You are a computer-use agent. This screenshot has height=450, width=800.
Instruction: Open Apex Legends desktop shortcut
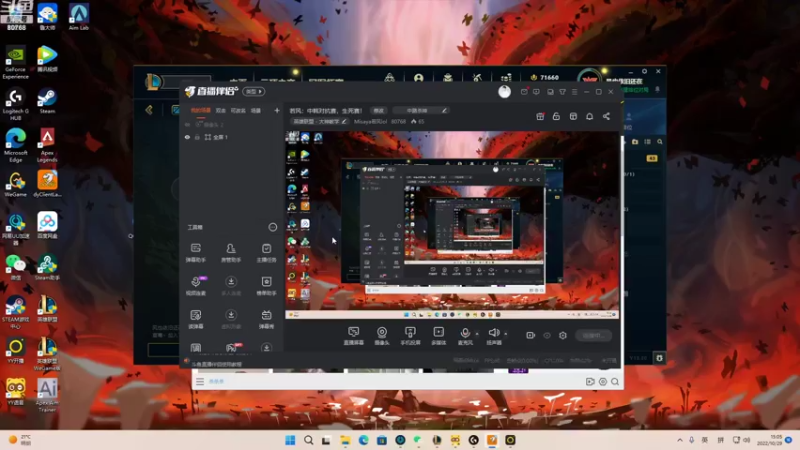[47, 145]
